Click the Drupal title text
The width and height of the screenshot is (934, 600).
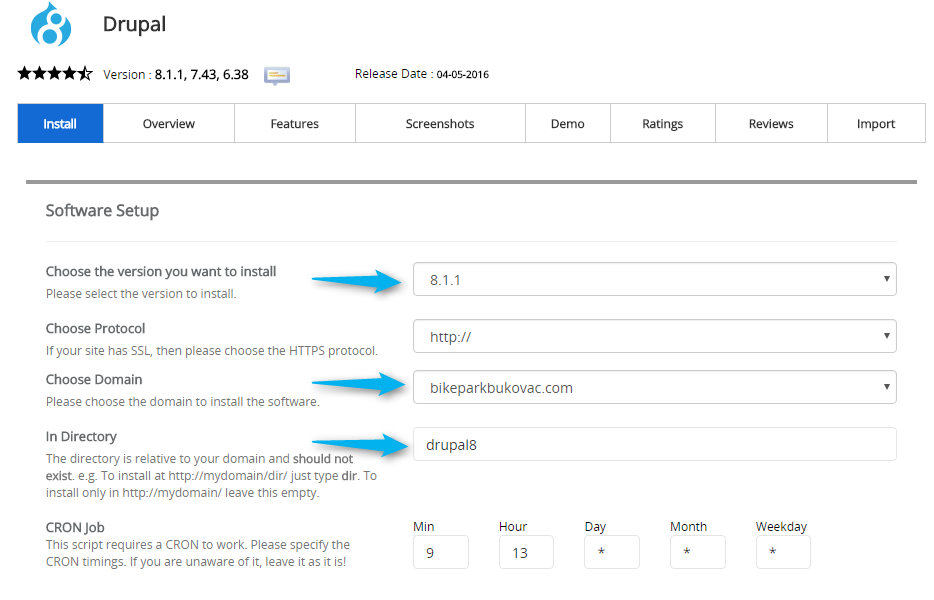[x=134, y=24]
